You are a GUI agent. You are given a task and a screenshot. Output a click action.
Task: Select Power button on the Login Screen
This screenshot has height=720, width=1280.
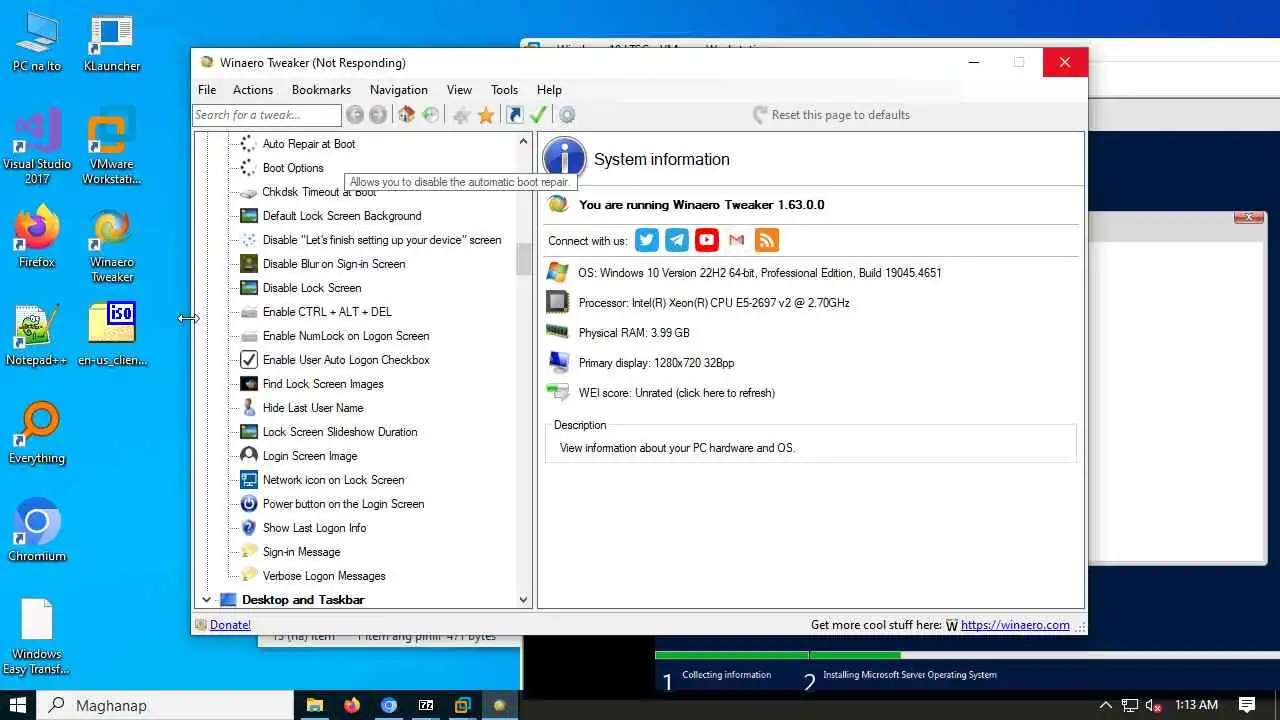[x=343, y=504]
